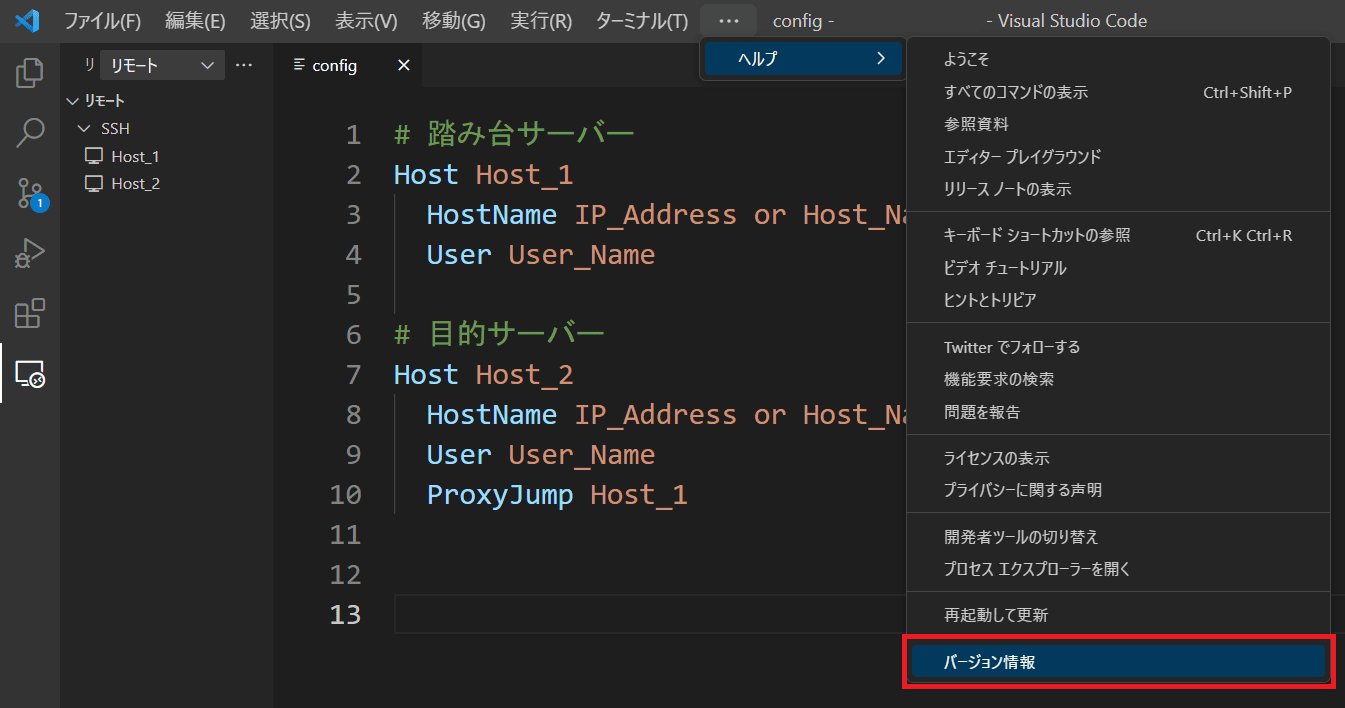Viewport: 1345px width, 708px height.
Task: Click Host Host_2 on line 7
Action: click(484, 375)
